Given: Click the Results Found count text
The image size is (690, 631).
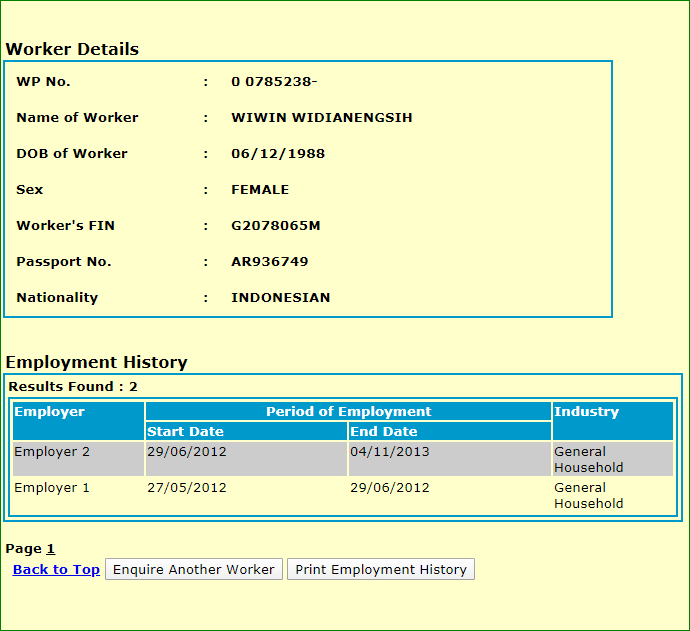Looking at the screenshot, I should pos(73,386).
